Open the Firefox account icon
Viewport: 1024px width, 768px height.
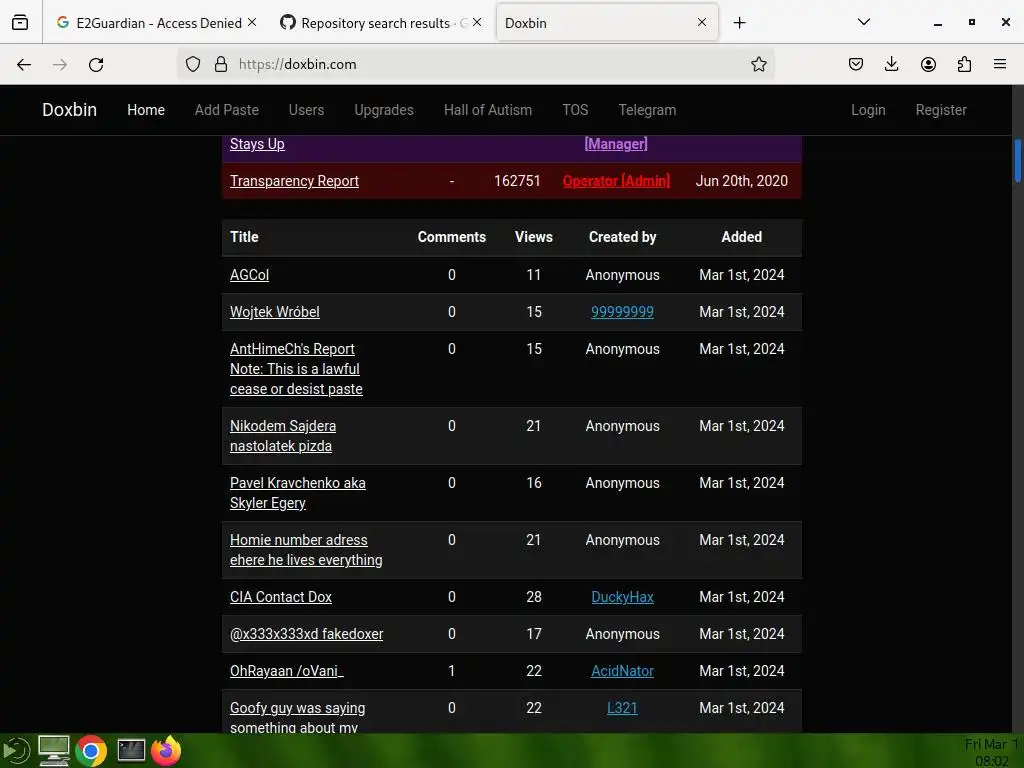coord(928,64)
